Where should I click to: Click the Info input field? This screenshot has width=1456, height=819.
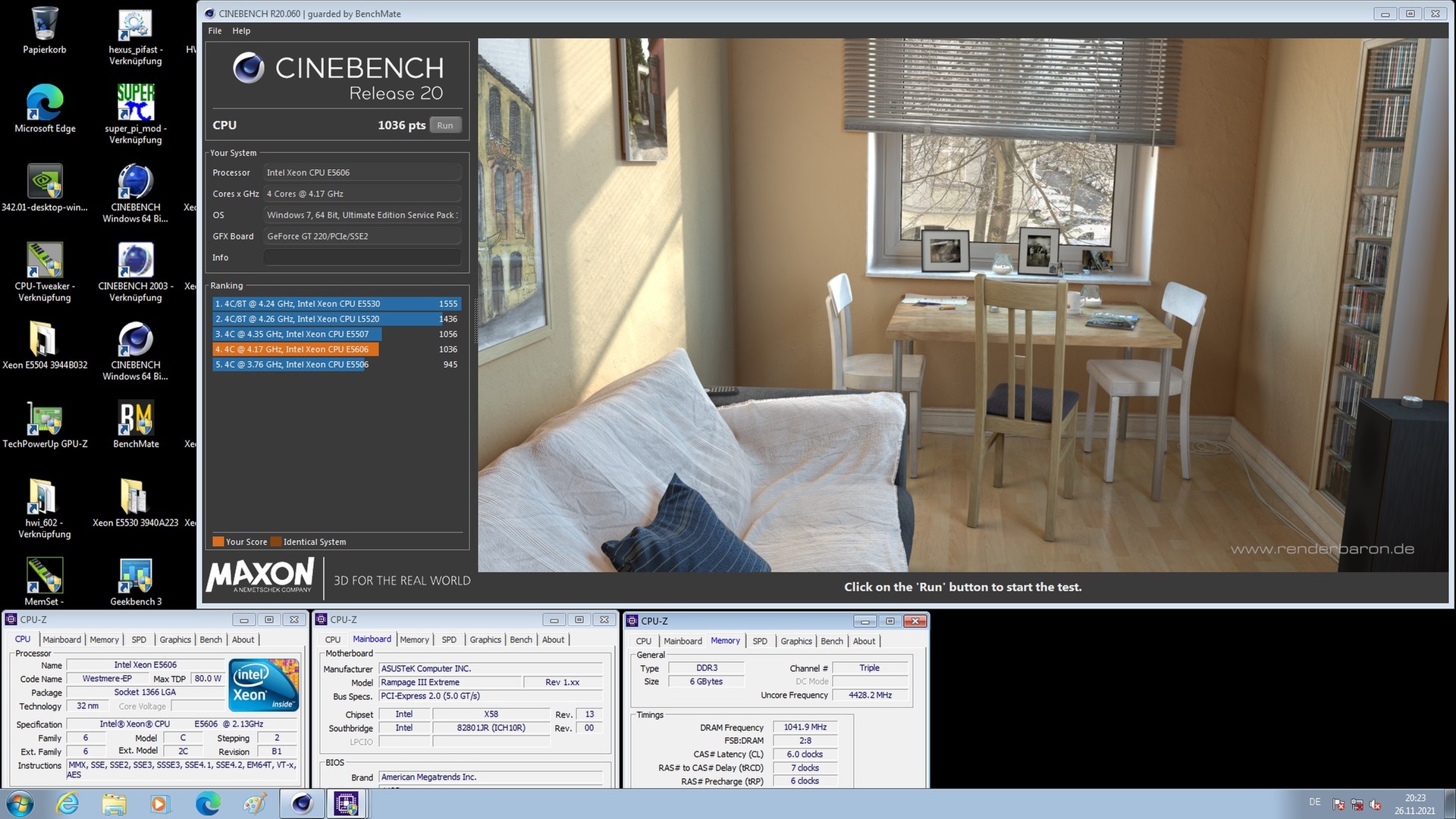pyautogui.click(x=362, y=258)
